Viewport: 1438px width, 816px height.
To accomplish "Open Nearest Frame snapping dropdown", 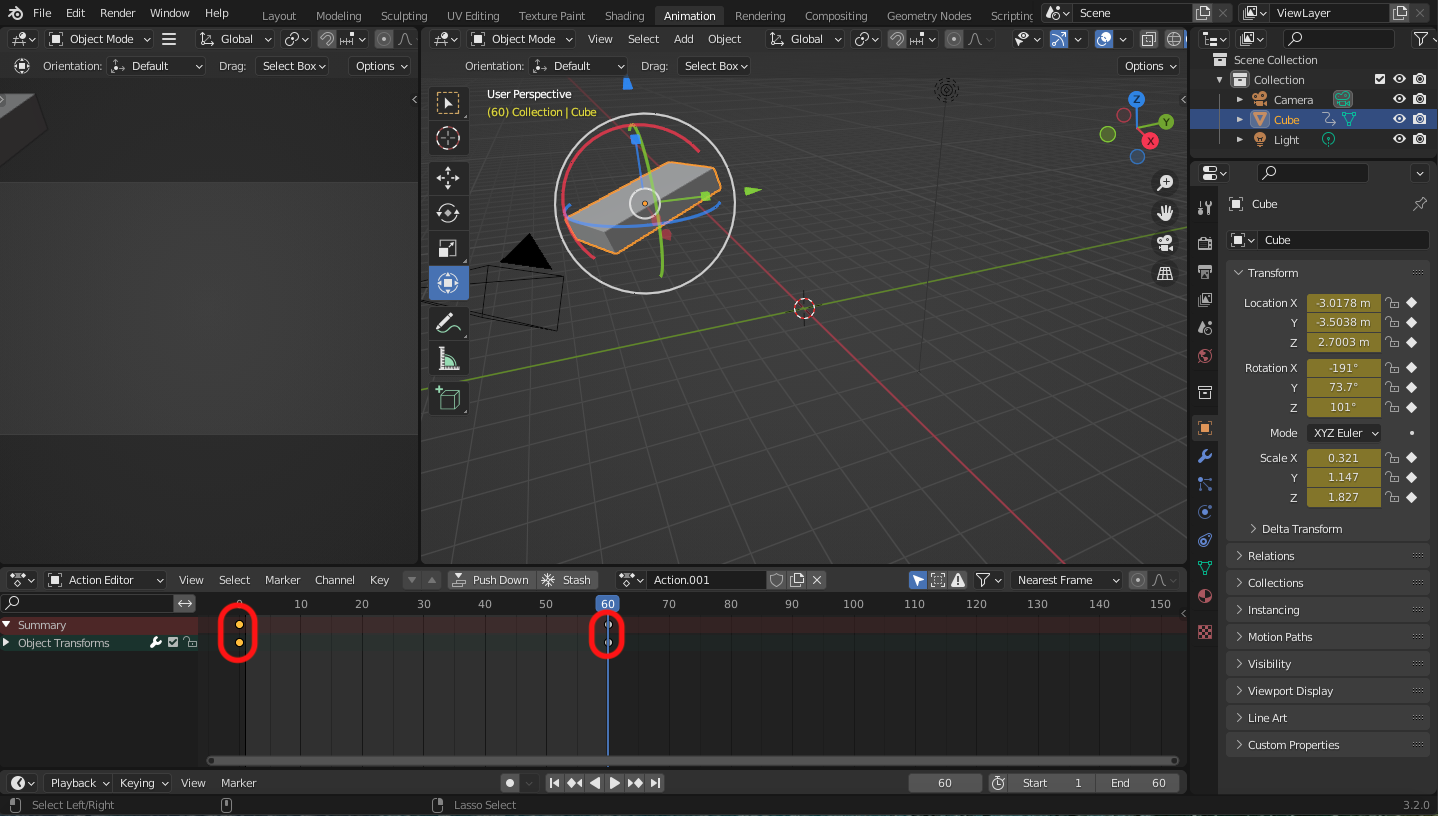I will [1067, 580].
